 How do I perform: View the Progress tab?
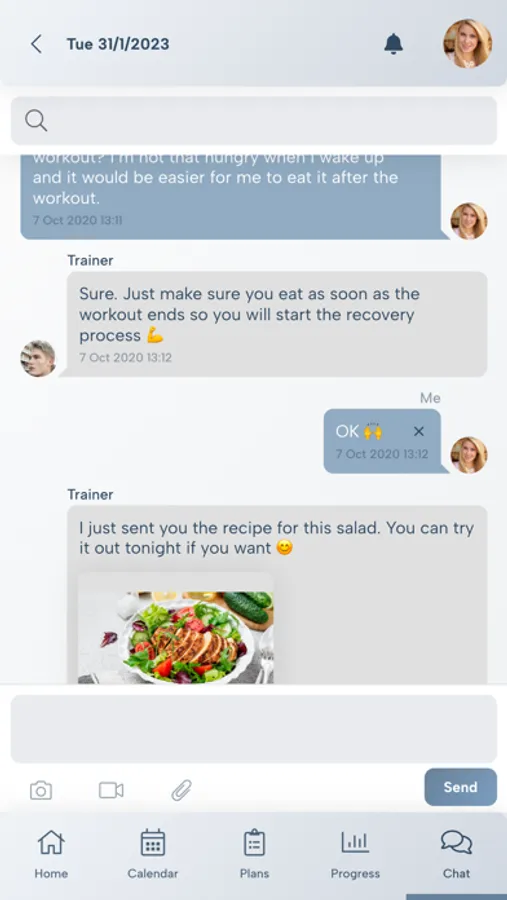[x=355, y=854]
